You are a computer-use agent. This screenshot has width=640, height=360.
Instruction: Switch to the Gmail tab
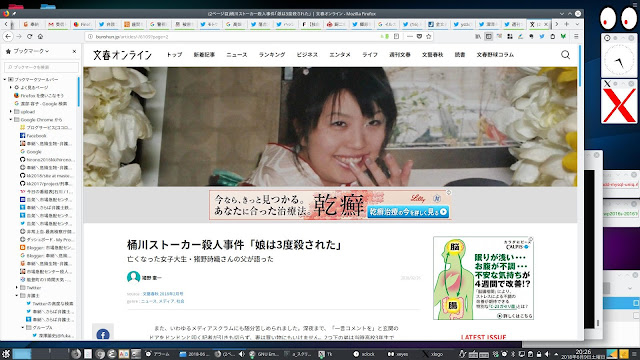tap(57, 24)
